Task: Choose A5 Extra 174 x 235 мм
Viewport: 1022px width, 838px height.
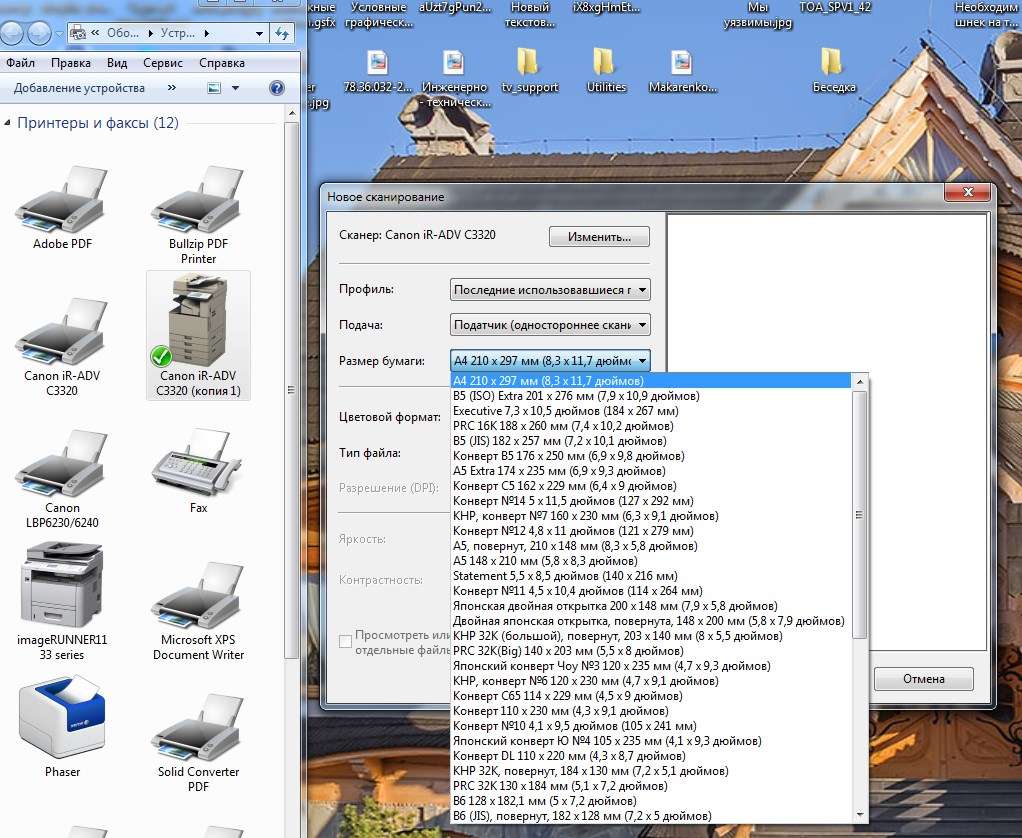Action: (651, 470)
